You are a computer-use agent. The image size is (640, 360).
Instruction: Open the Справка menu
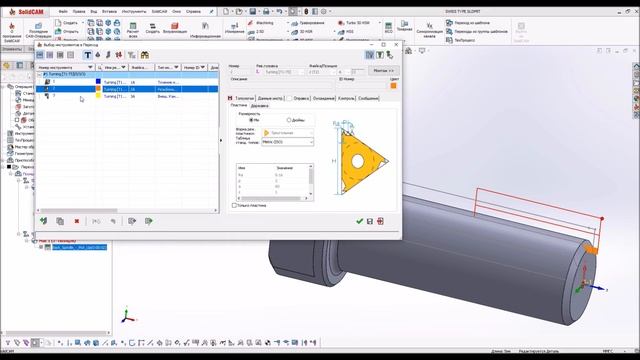tap(193, 11)
